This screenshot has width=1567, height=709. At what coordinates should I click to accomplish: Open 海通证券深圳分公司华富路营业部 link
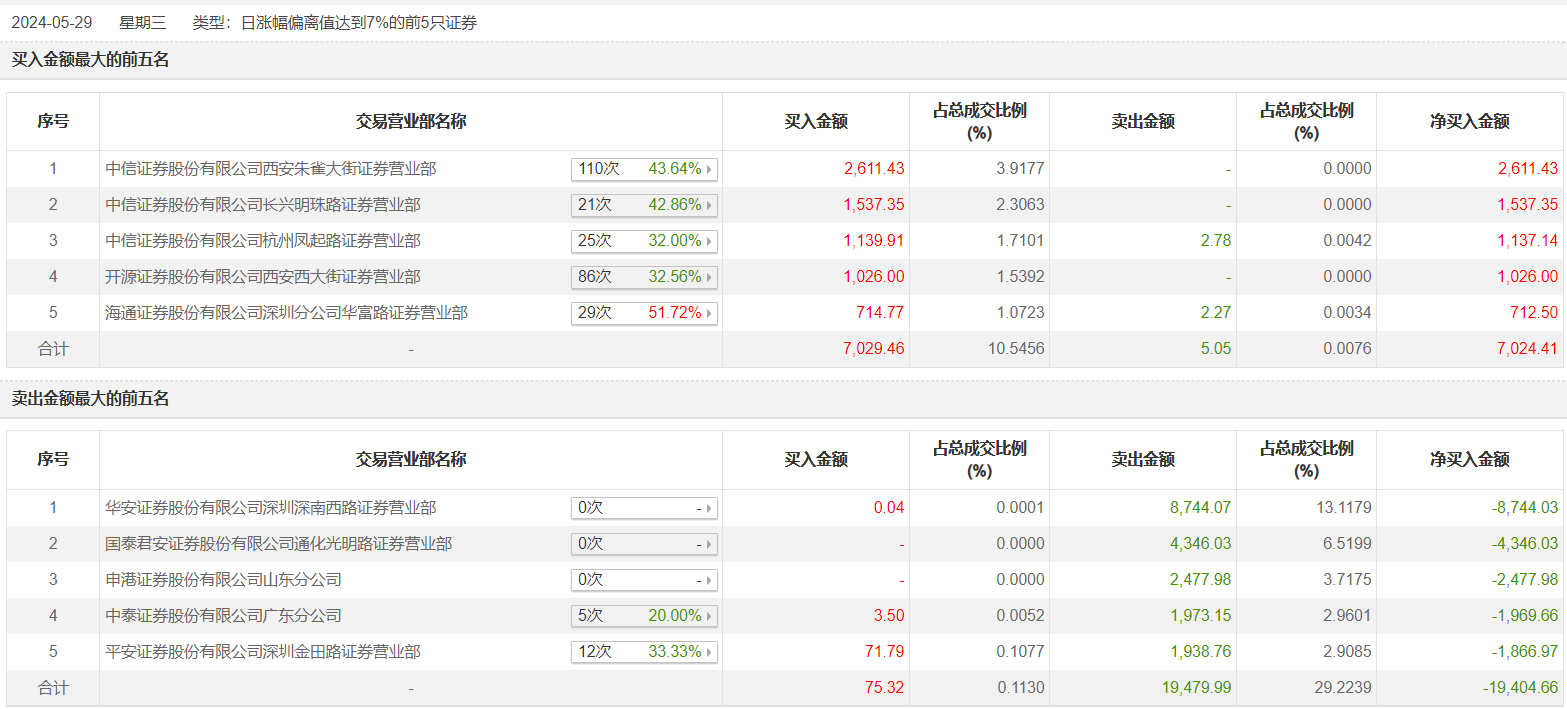(286, 313)
